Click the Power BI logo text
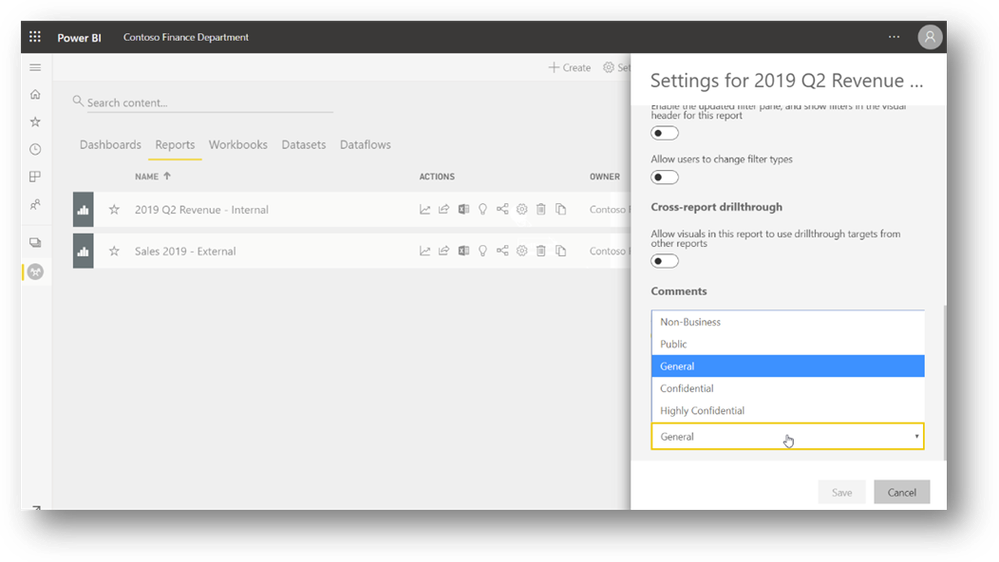The image size is (999, 562). (x=79, y=38)
